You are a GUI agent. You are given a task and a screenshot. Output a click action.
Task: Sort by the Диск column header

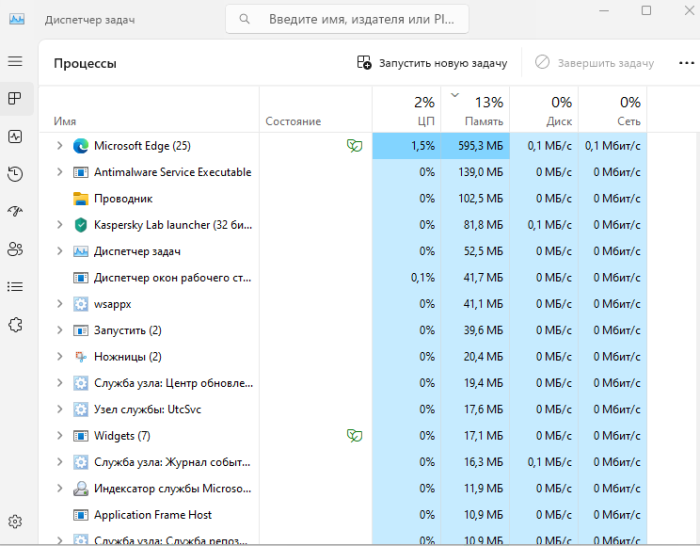pyautogui.click(x=544, y=110)
